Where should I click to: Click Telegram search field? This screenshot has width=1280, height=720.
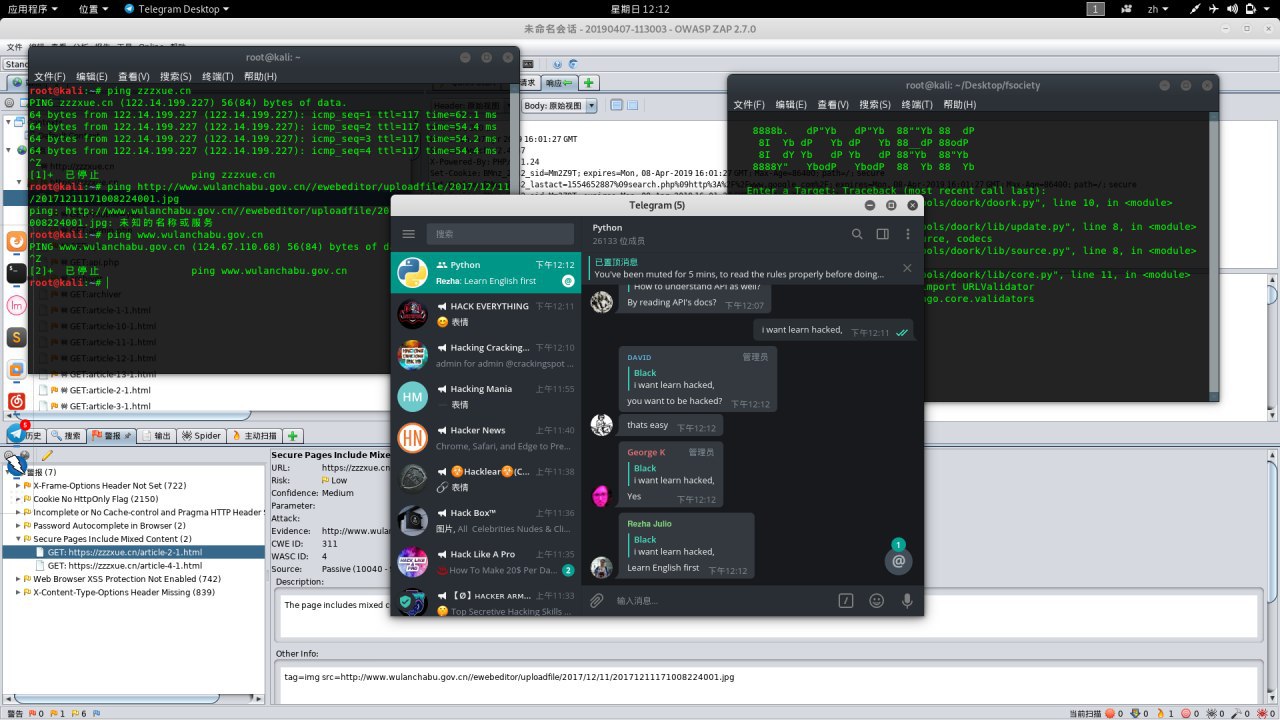(499, 234)
